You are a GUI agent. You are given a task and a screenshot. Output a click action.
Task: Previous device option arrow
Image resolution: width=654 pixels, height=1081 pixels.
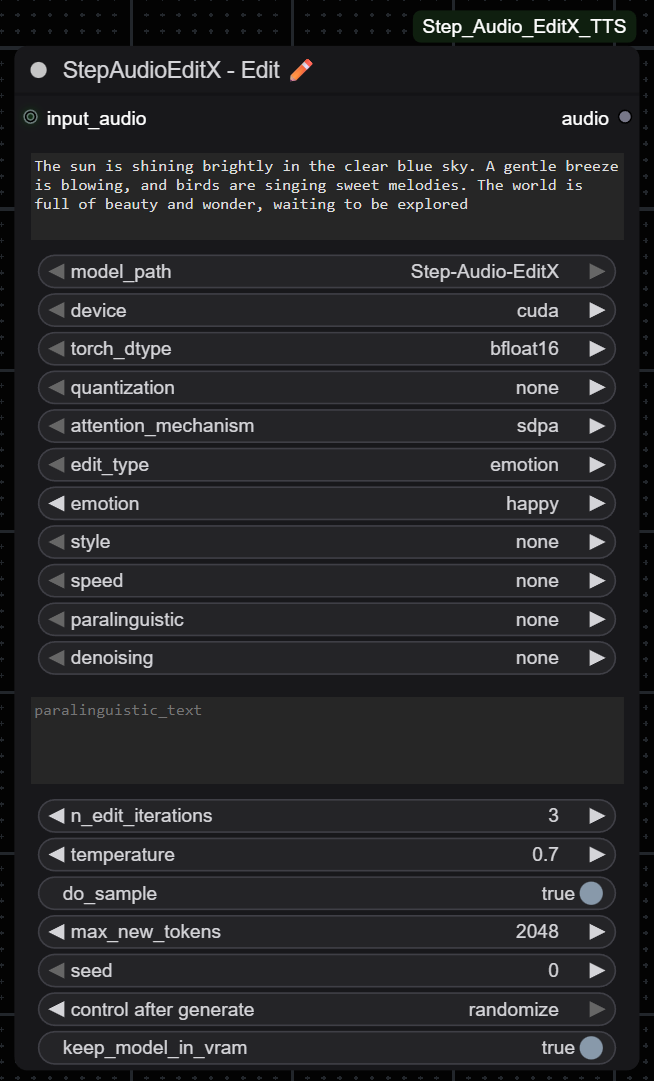click(x=56, y=310)
